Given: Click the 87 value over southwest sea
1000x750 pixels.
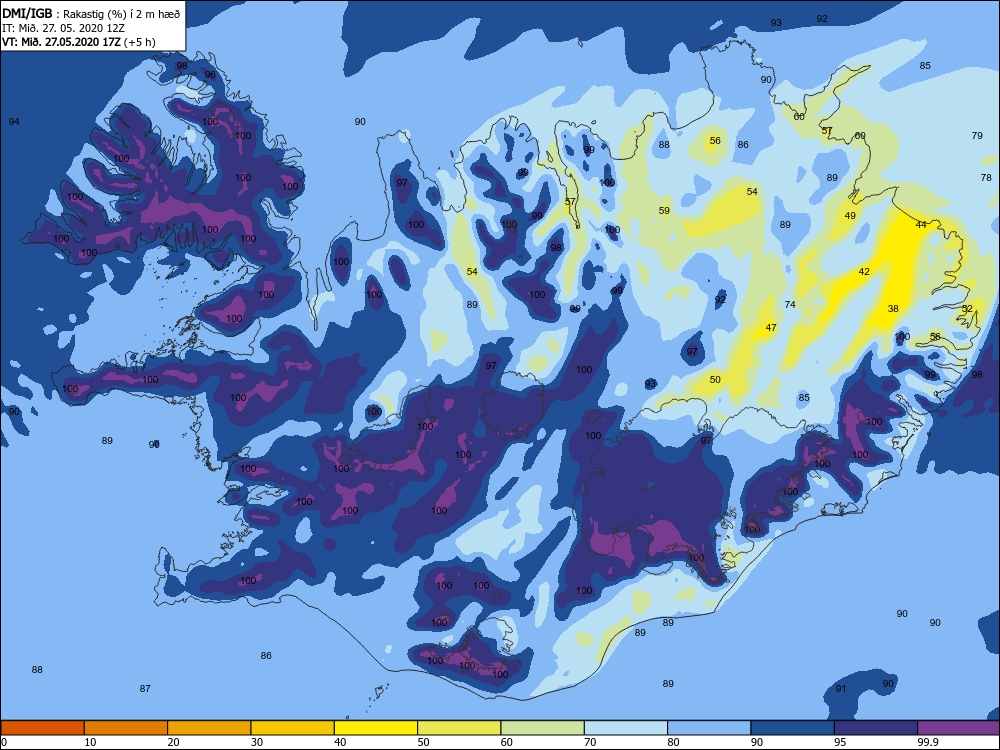Looking at the screenshot, I should click(x=145, y=689).
